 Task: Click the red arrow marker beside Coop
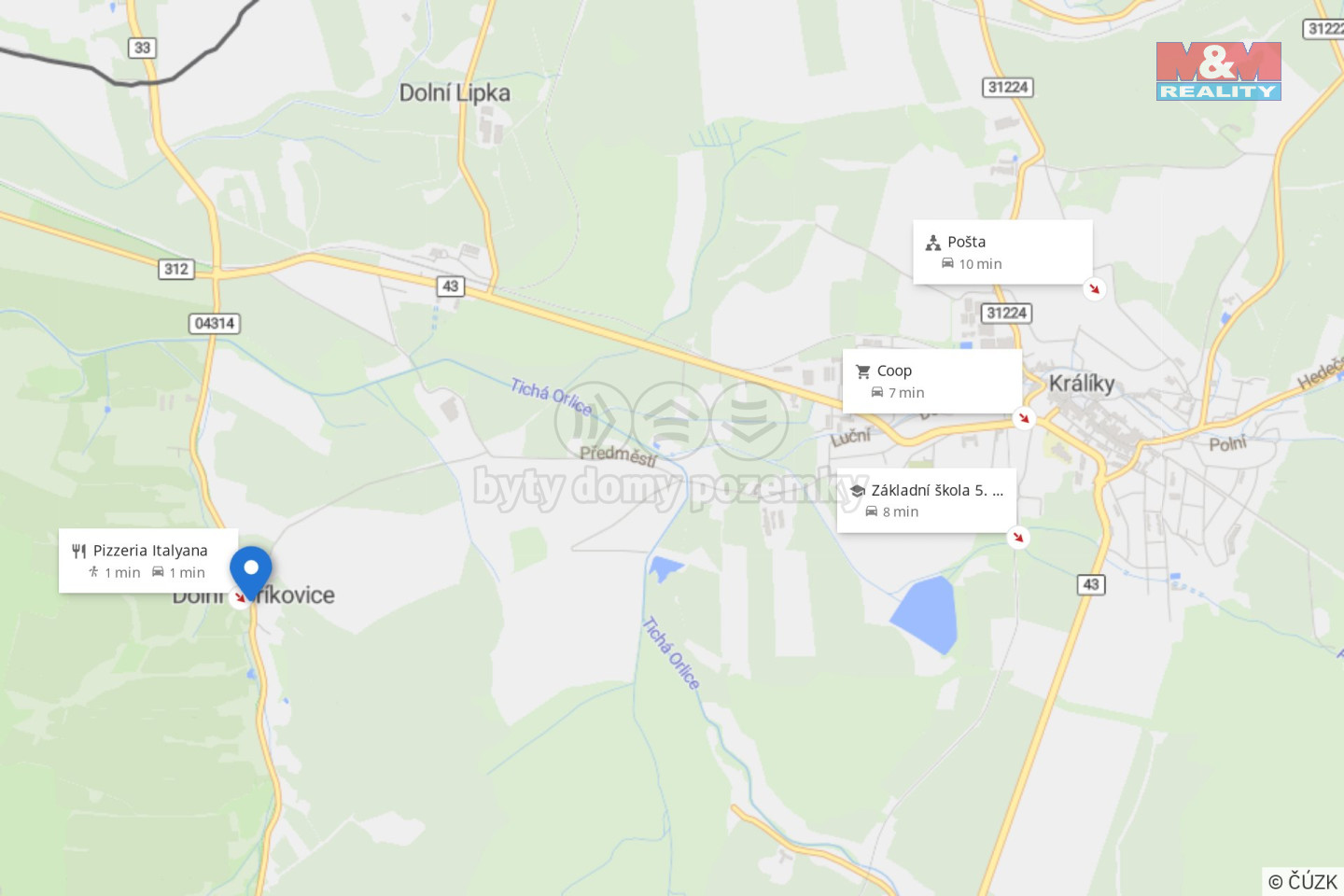tap(1024, 417)
